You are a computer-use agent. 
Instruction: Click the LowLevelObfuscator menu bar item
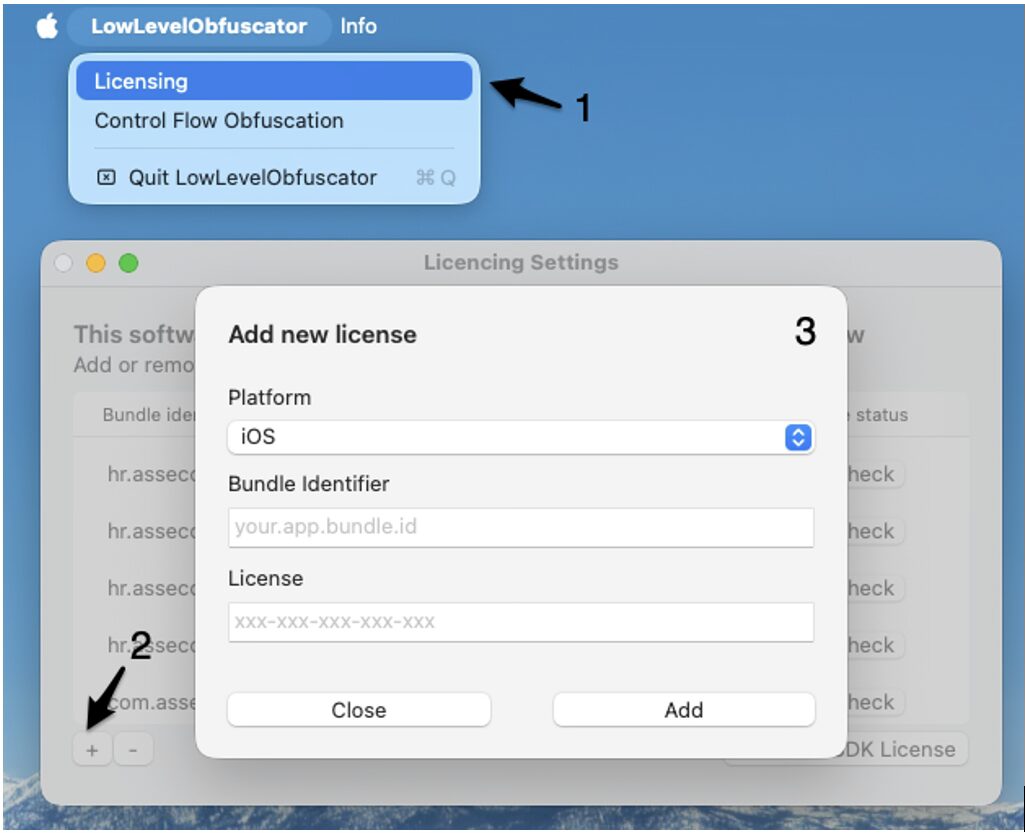pos(198,27)
